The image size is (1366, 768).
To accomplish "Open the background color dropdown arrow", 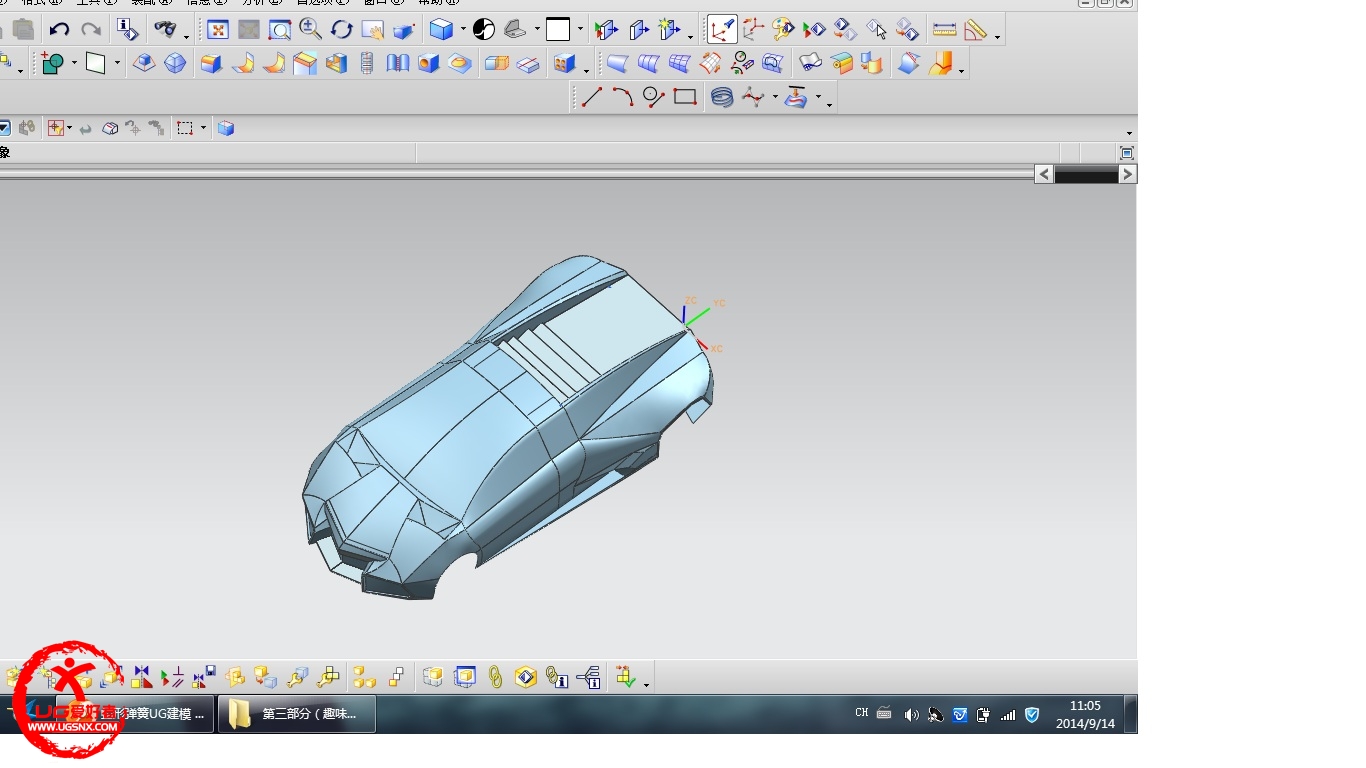I will point(580,30).
